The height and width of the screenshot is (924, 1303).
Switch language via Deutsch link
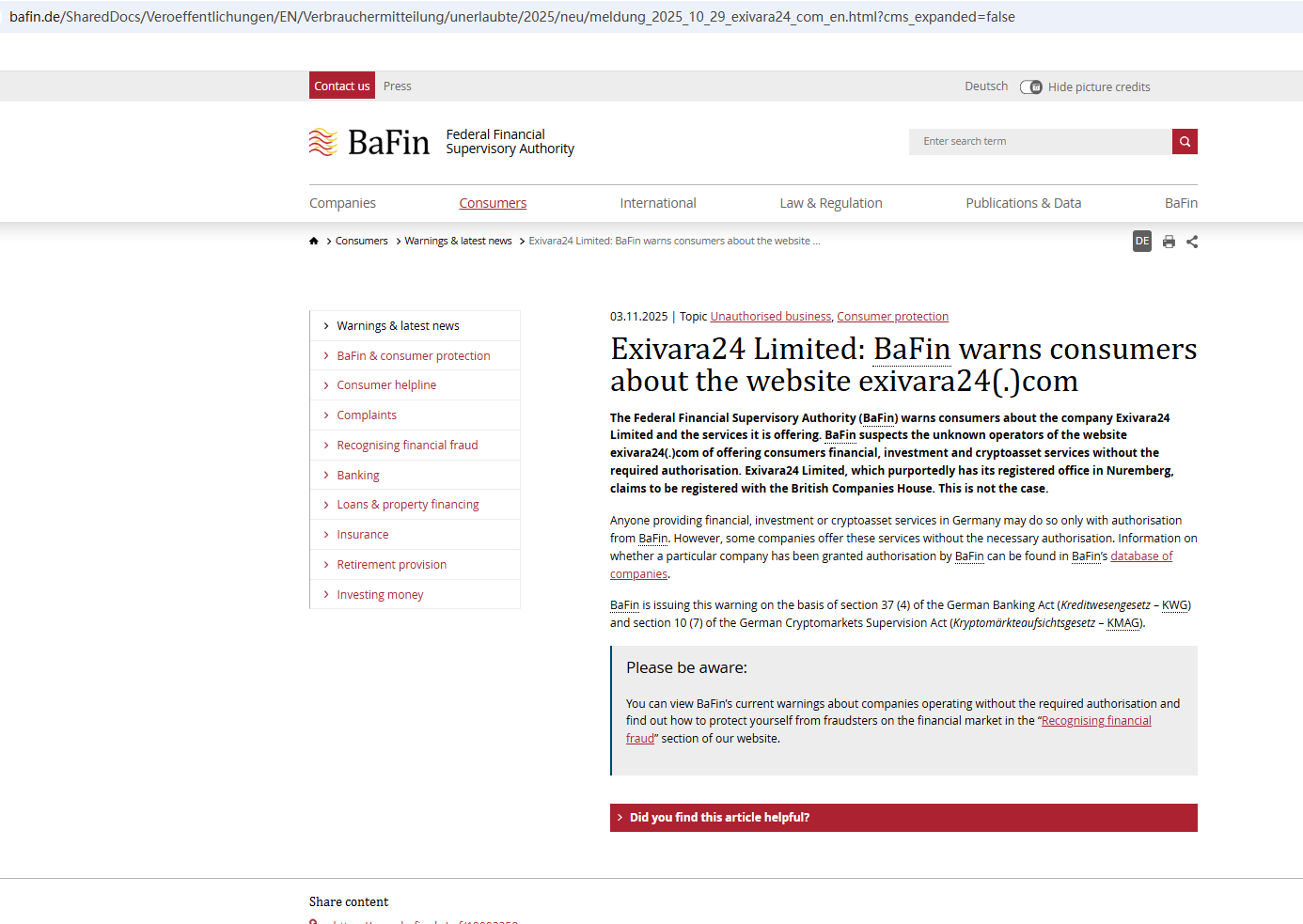point(986,86)
